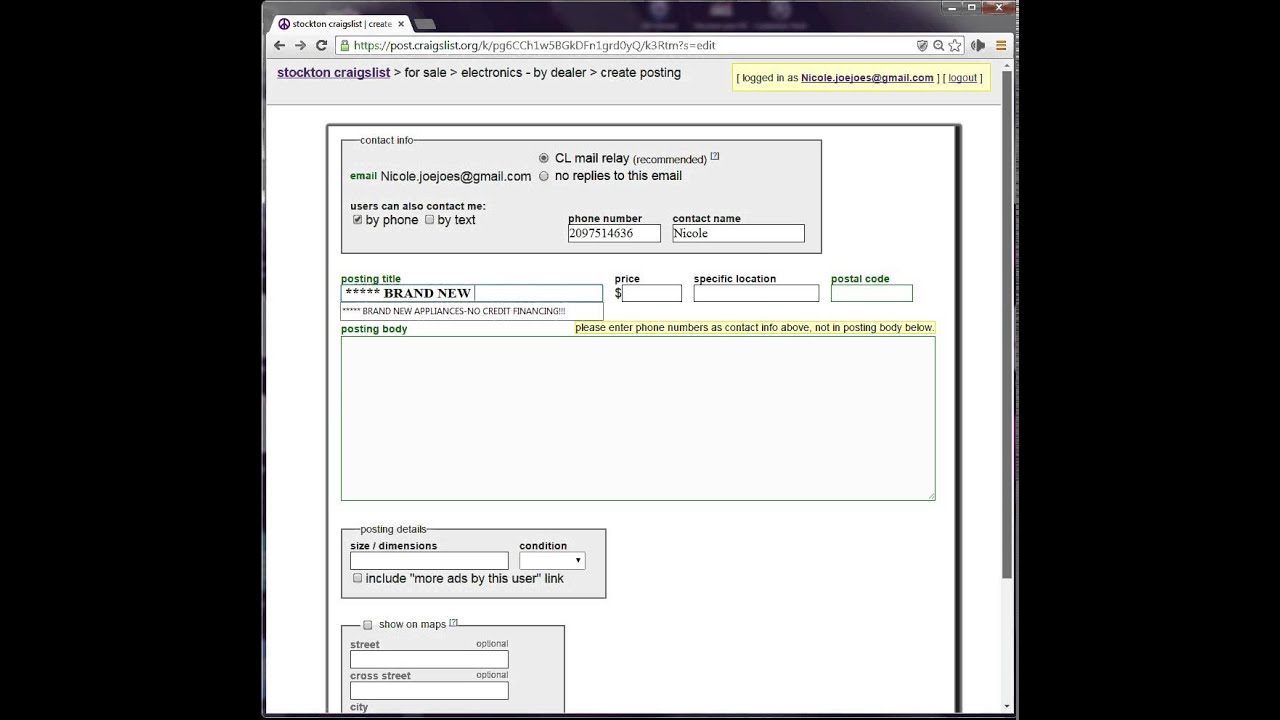The height and width of the screenshot is (720, 1280).
Task: Click into the phone number field
Action: tap(614, 233)
